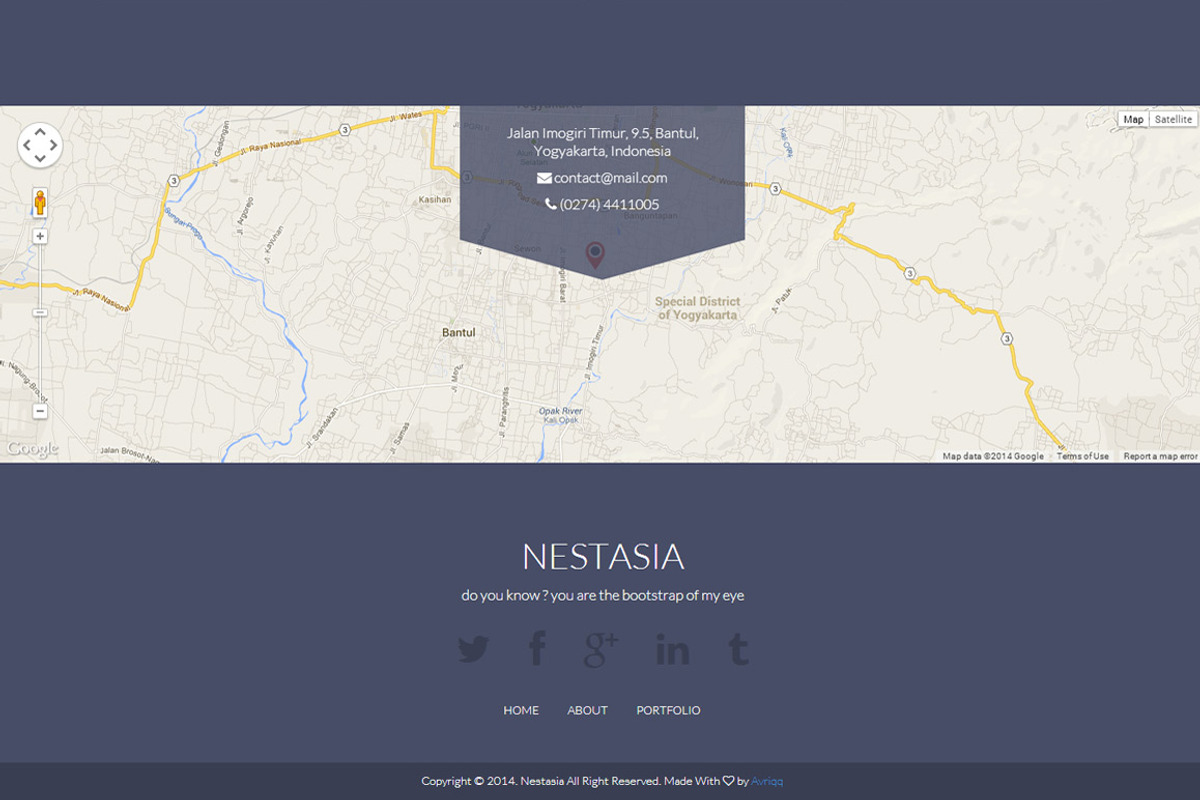Screen dimensions: 1200x800
Task: Click the footer tagline about bootstrap
Action: (x=603, y=595)
